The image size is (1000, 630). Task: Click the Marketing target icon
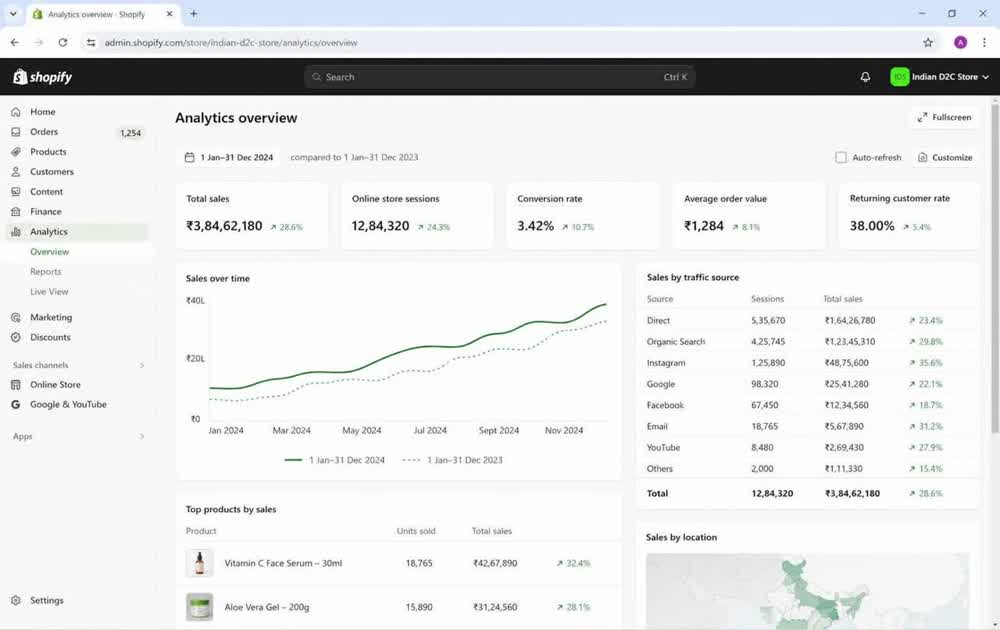16,317
